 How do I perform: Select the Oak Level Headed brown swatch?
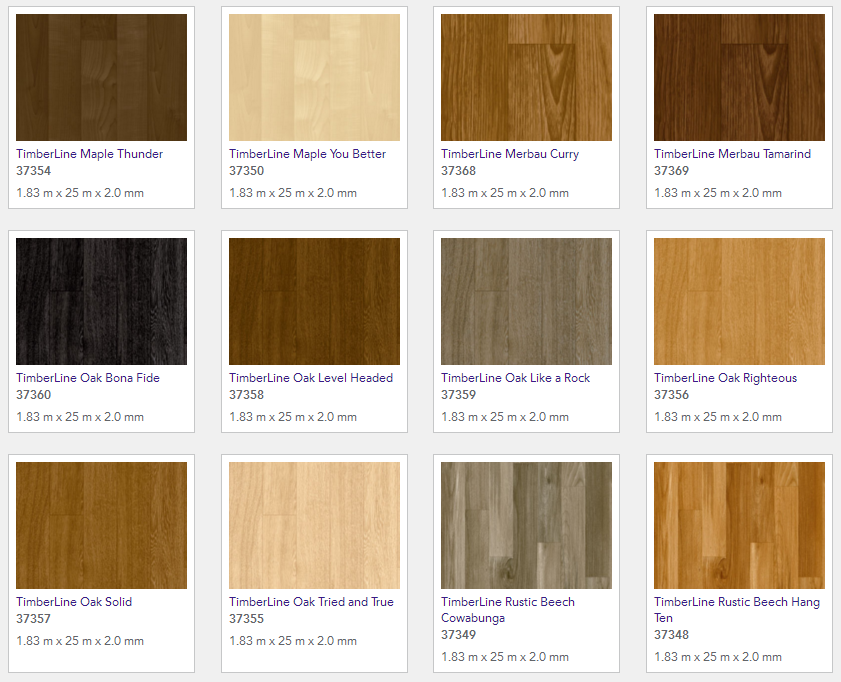[x=314, y=301]
